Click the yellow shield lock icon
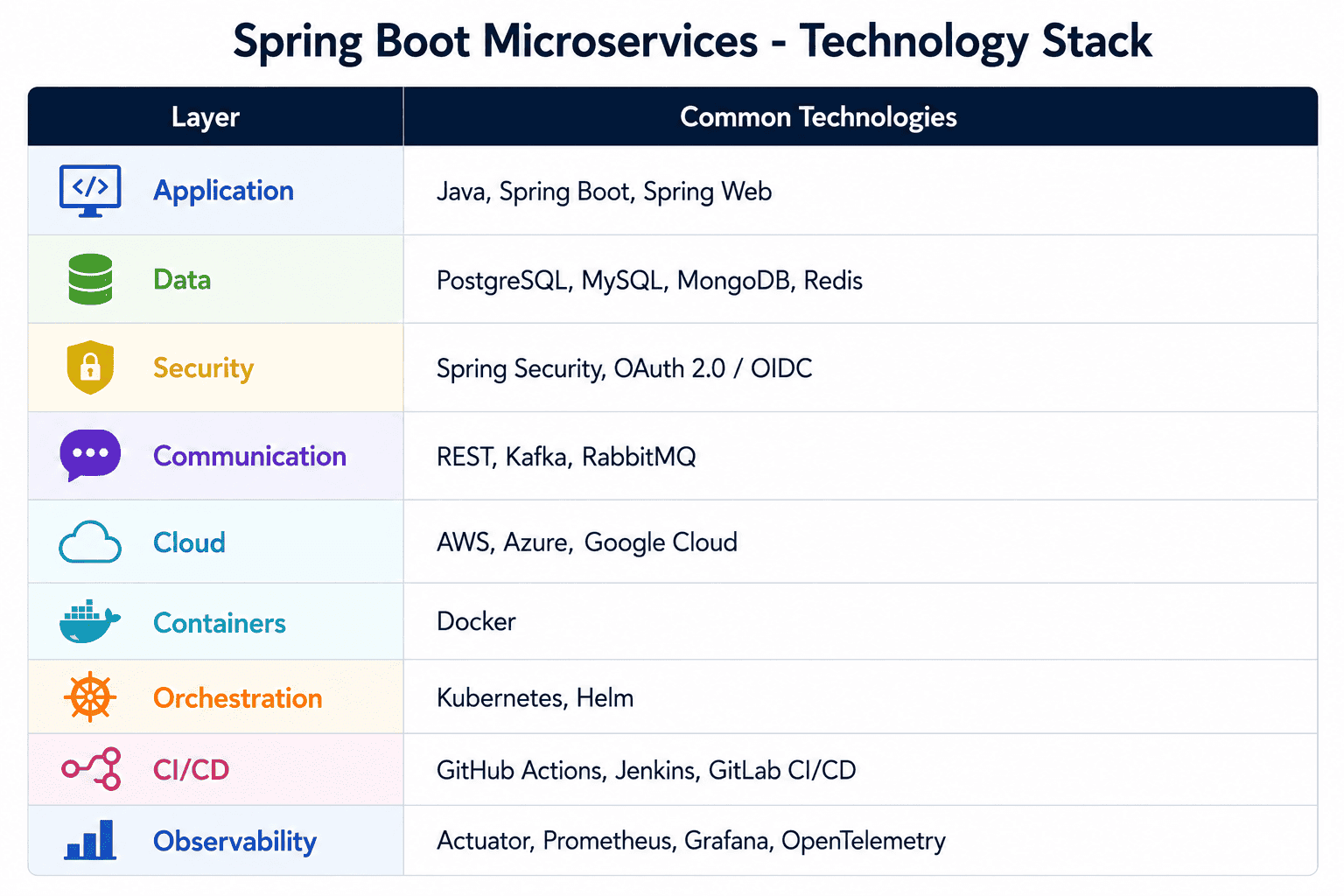1344x896 pixels. tap(90, 367)
